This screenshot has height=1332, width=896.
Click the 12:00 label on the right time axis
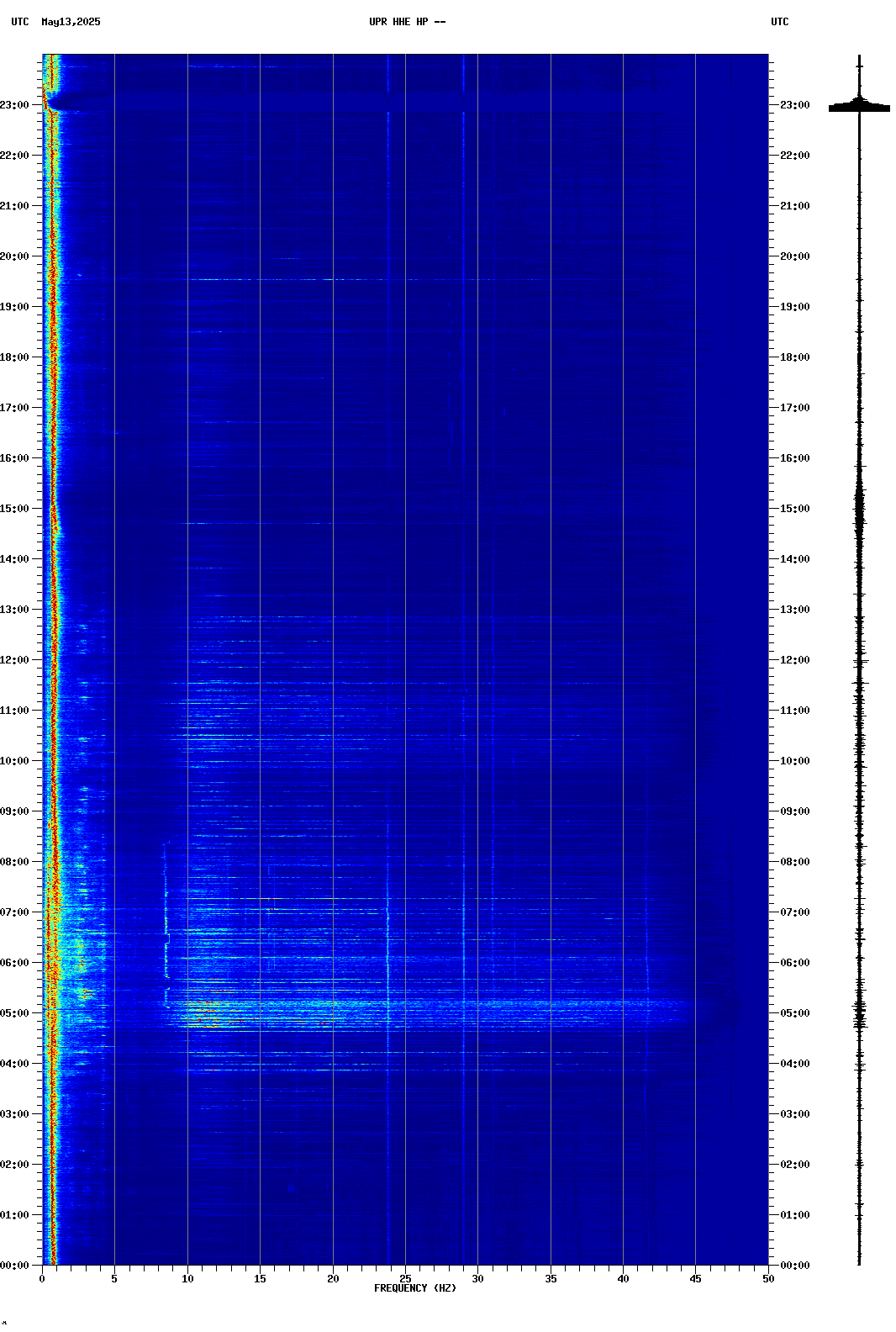795,660
